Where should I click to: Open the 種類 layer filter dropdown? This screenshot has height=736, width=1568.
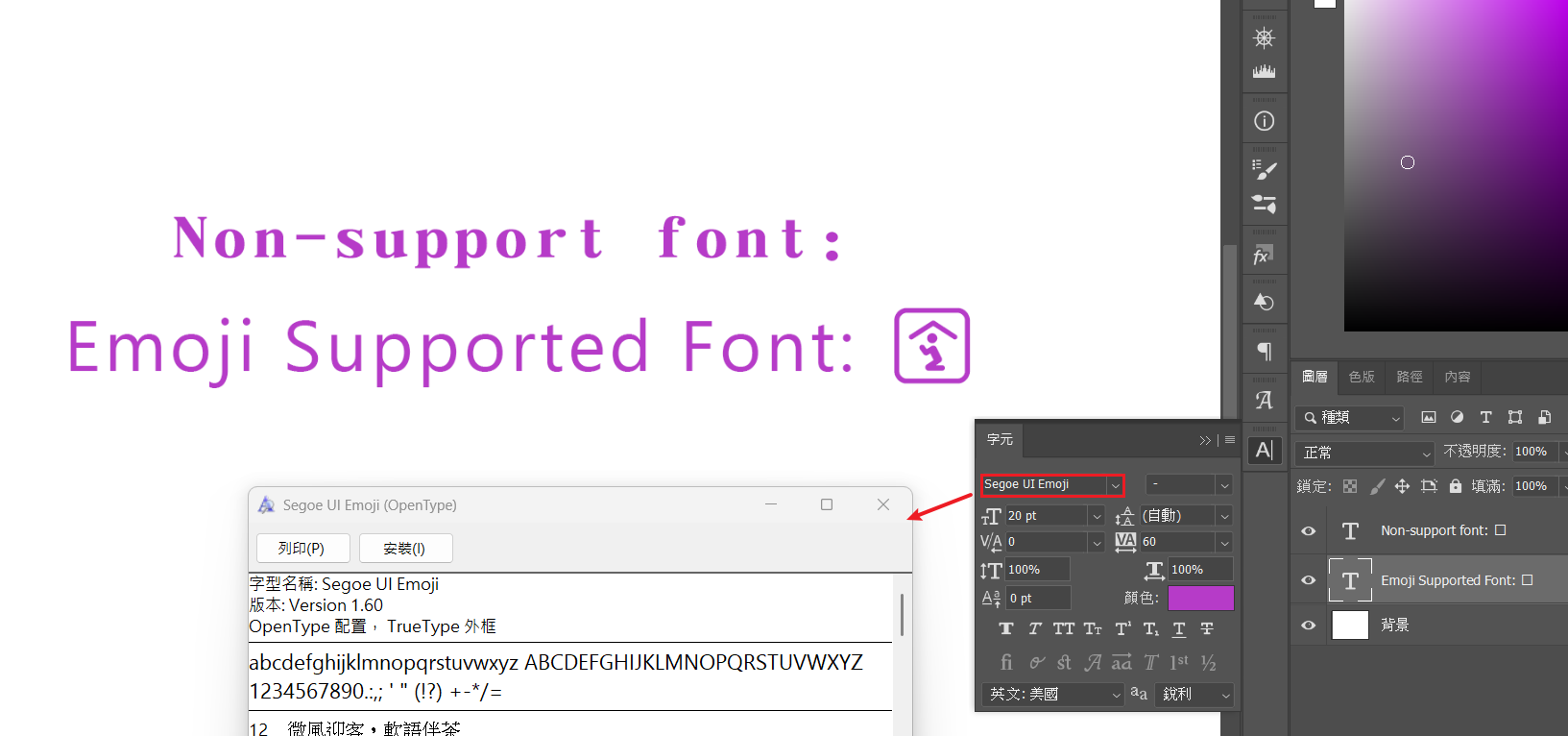pos(1349,417)
